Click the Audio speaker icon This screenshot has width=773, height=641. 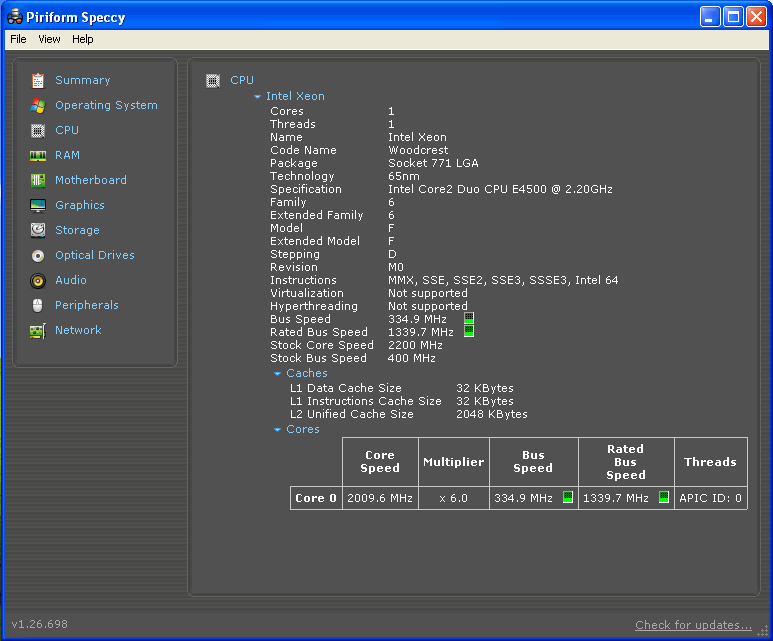coord(38,281)
